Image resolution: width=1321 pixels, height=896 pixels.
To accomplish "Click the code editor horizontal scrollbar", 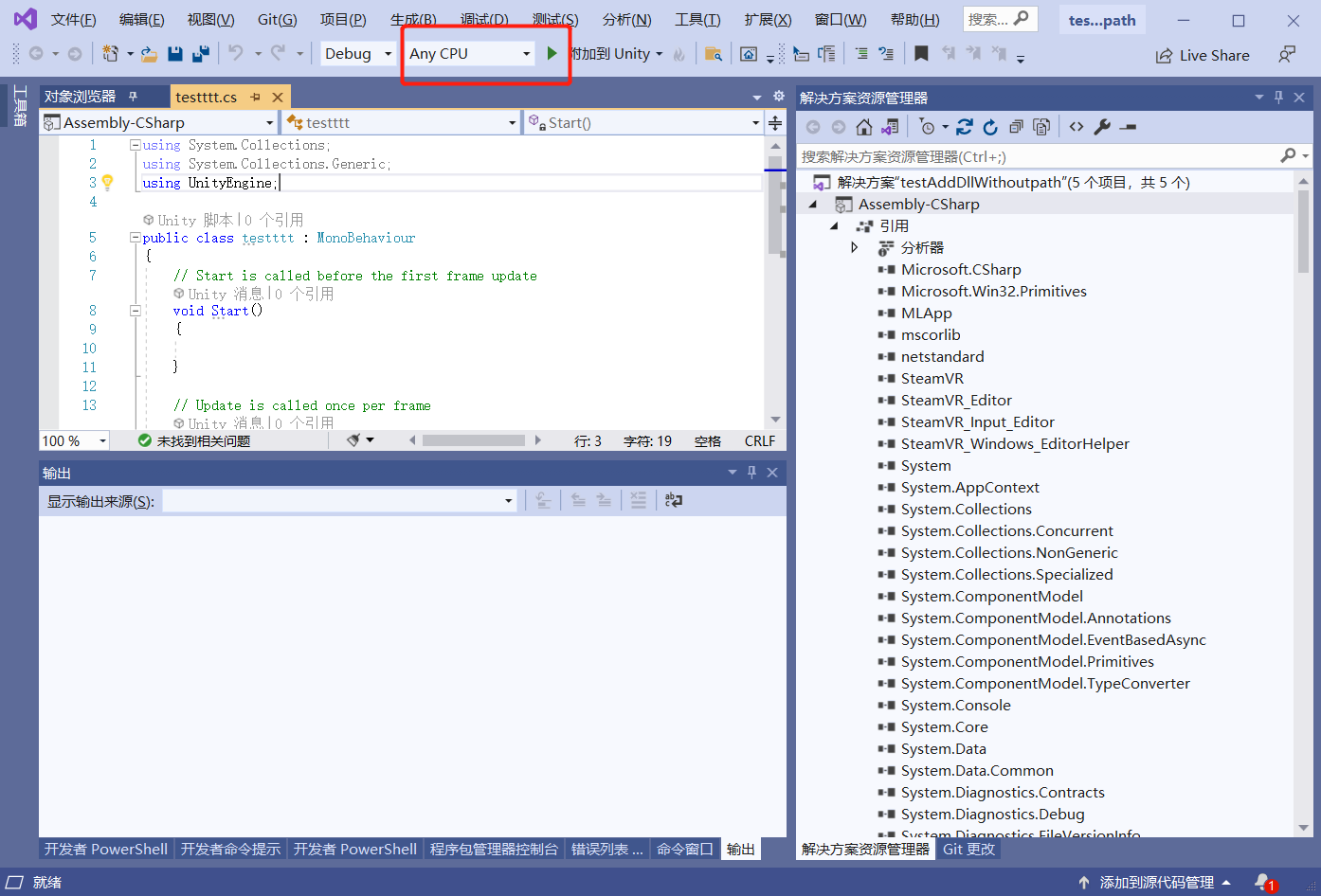I will click(x=474, y=440).
